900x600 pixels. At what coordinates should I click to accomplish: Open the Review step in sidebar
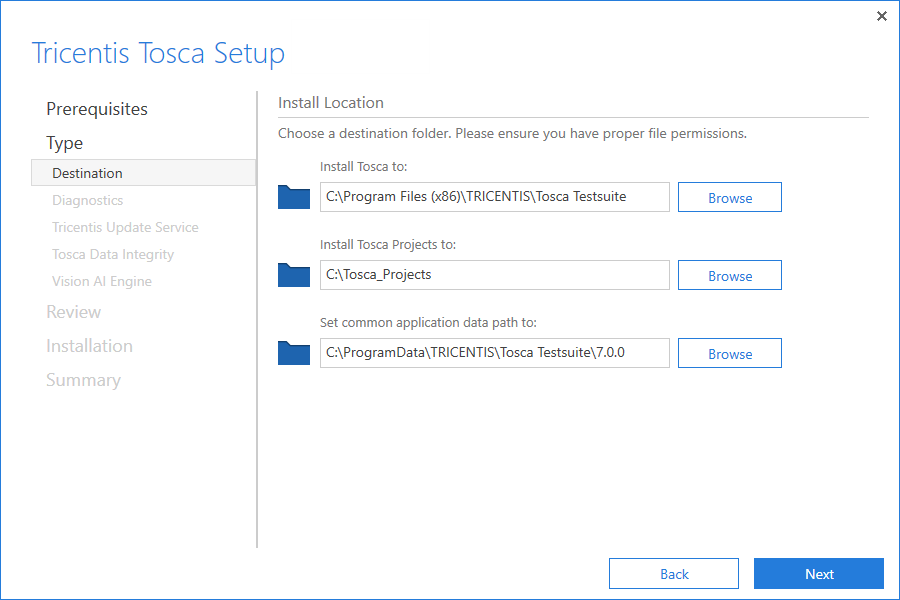click(74, 312)
